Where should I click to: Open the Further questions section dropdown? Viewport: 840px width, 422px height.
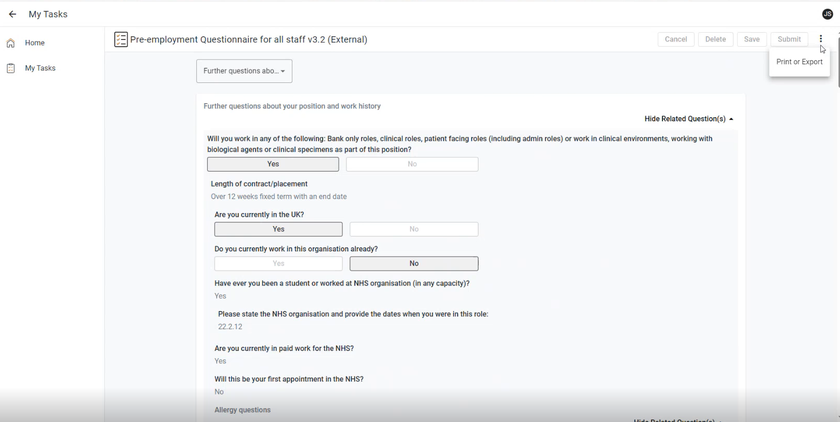[x=244, y=71]
